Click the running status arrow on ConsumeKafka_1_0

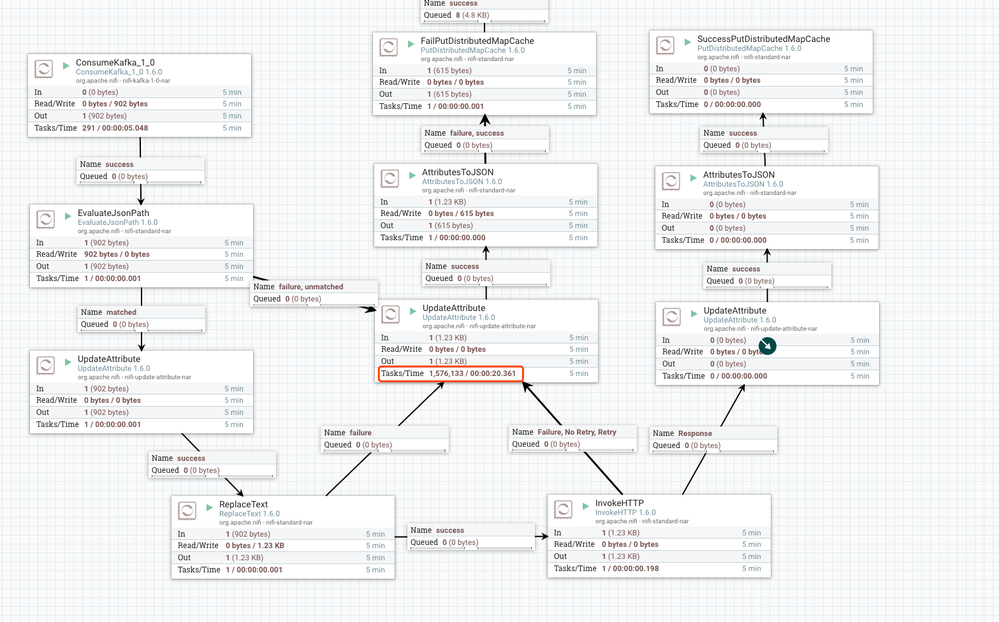coord(66,66)
